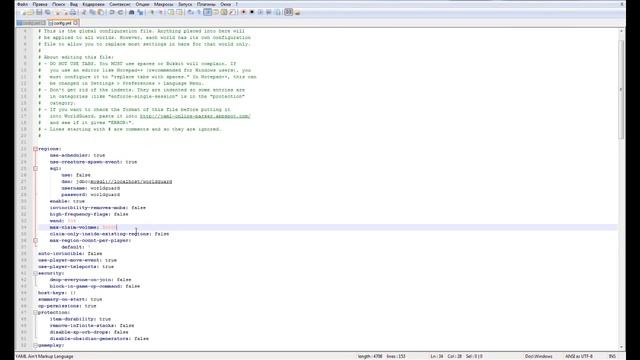Click the Playback macro icon
This screenshot has height=360, width=640.
coord(260,12)
